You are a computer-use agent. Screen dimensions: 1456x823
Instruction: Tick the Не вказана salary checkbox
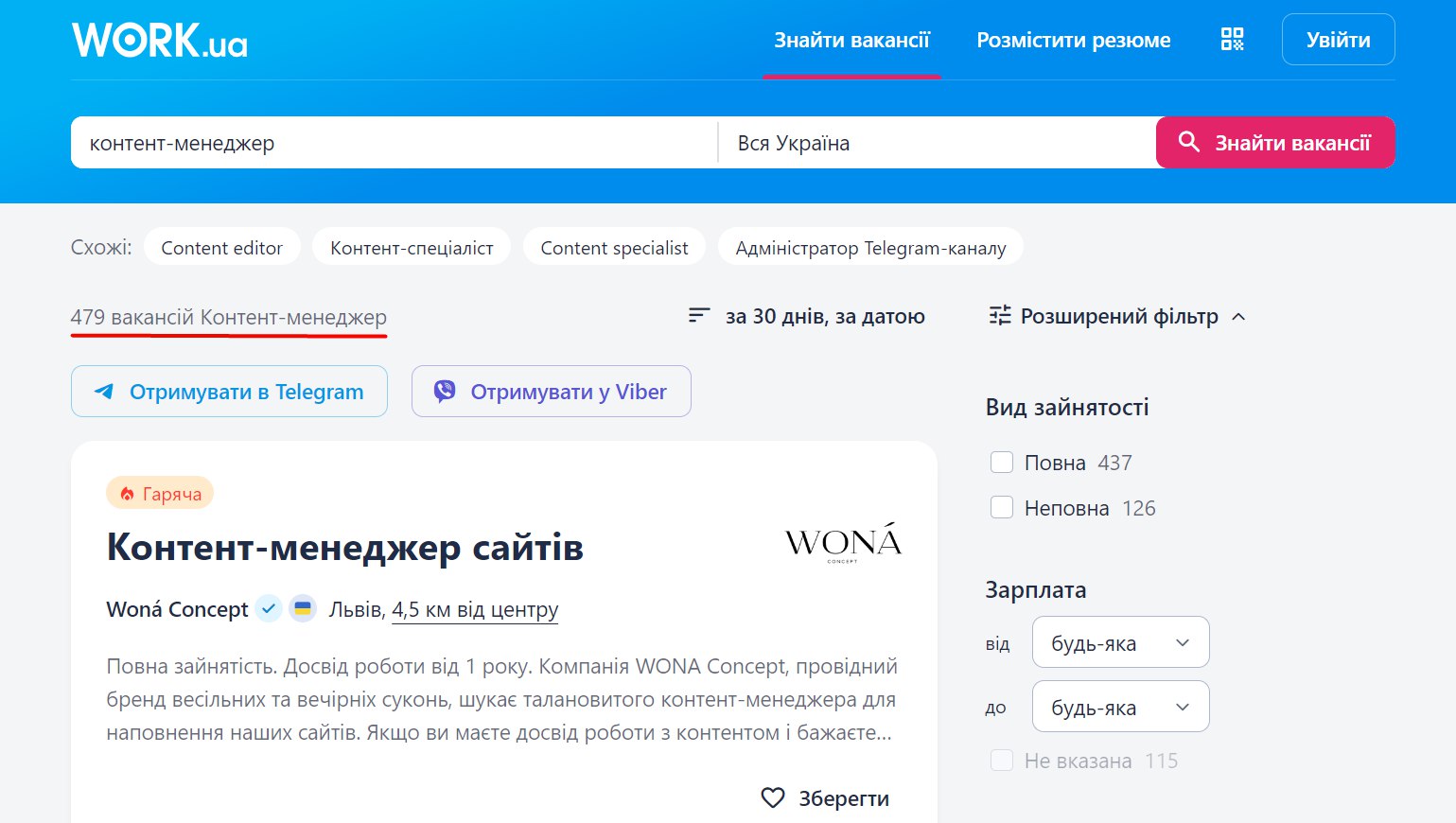pos(1002,761)
